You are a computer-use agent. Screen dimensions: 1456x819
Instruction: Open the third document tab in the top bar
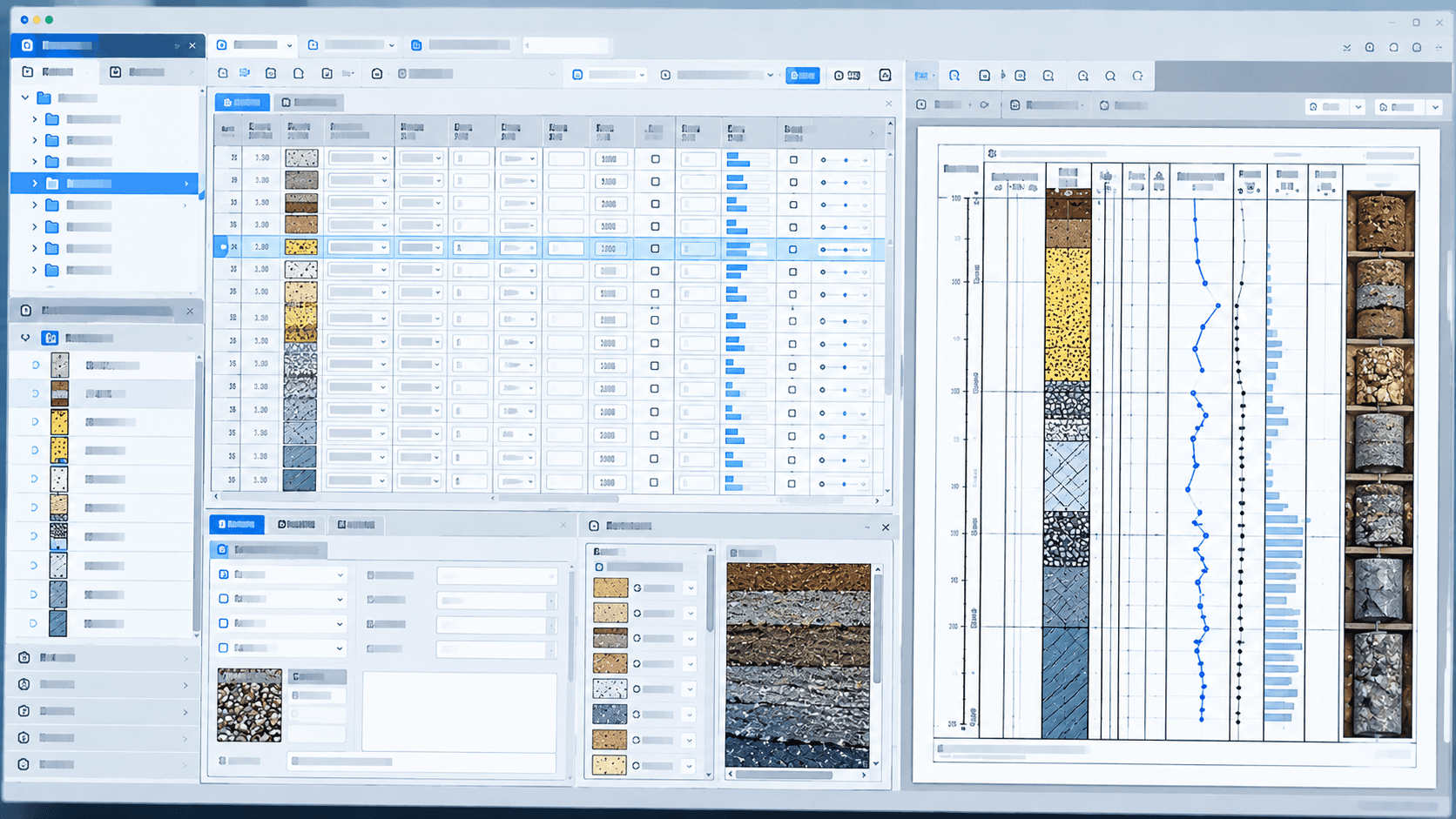(x=461, y=45)
